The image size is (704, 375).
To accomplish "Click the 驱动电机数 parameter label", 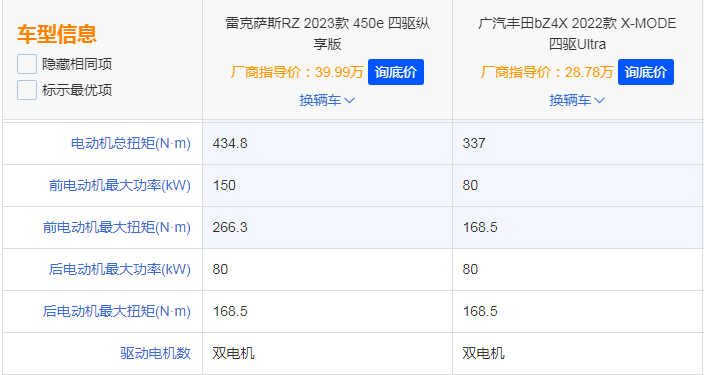I will click(155, 353).
